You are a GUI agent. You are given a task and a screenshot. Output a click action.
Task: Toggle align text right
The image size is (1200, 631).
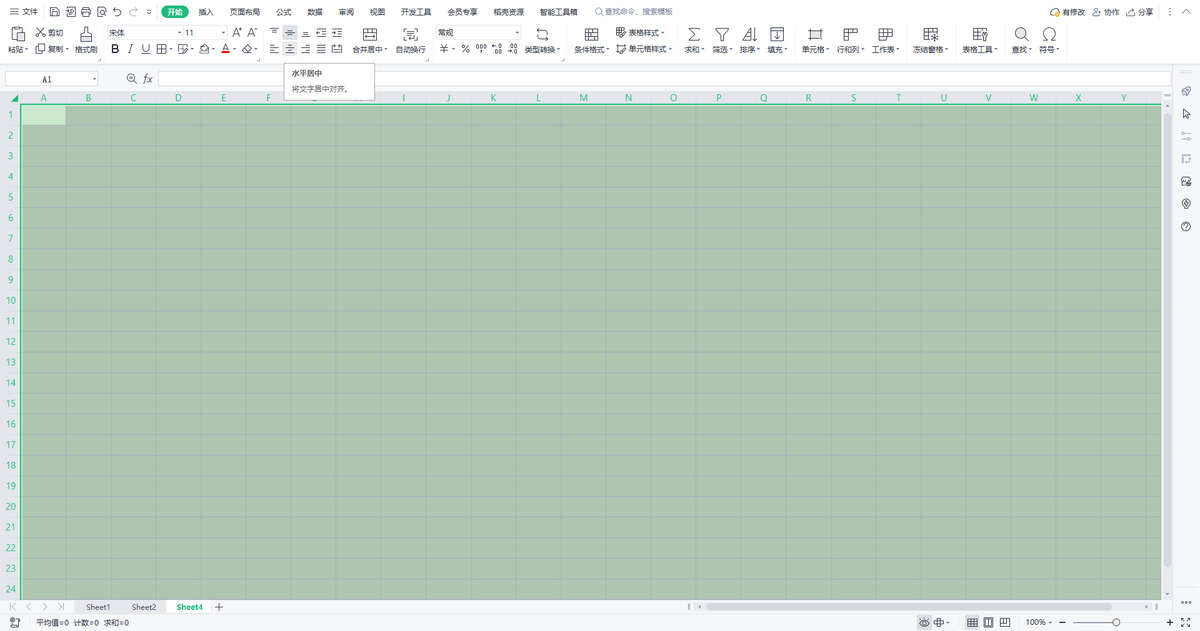(306, 49)
